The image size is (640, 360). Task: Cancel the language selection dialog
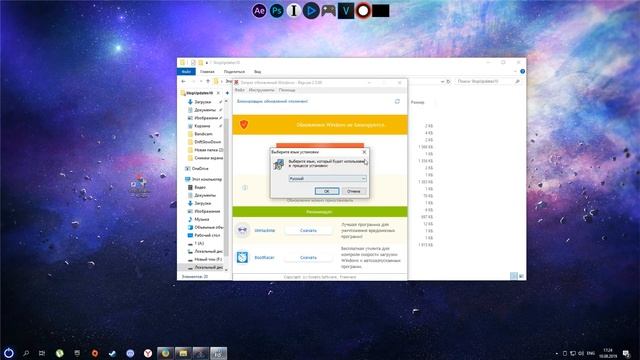(354, 191)
